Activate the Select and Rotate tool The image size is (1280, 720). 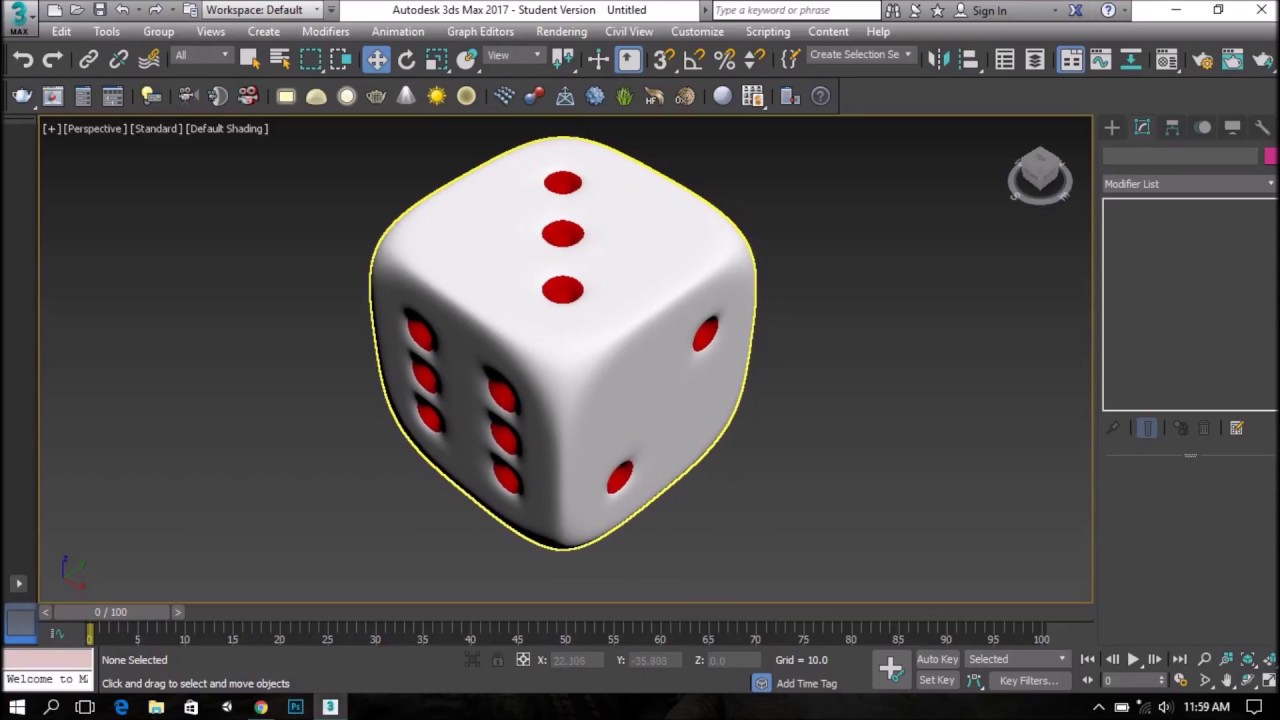click(407, 60)
